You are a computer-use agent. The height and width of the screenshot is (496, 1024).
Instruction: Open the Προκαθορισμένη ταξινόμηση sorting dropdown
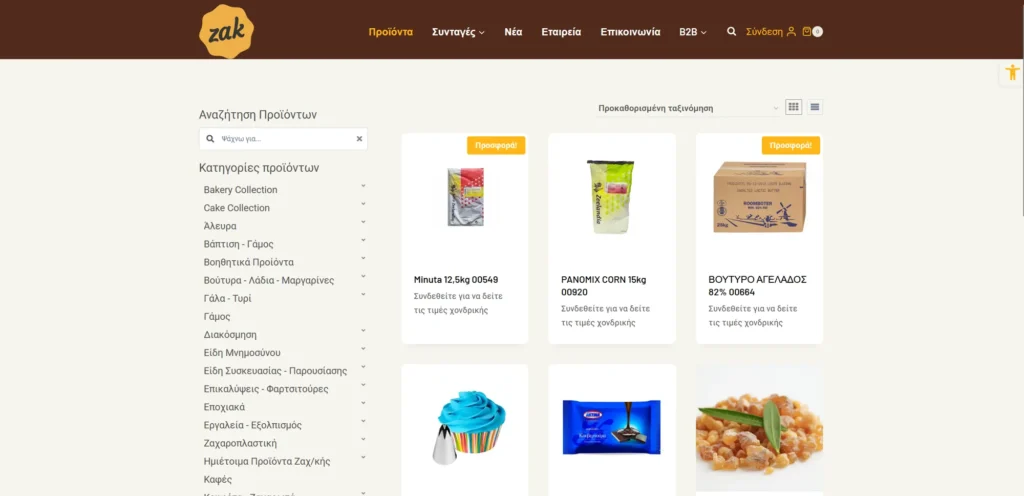coord(688,108)
